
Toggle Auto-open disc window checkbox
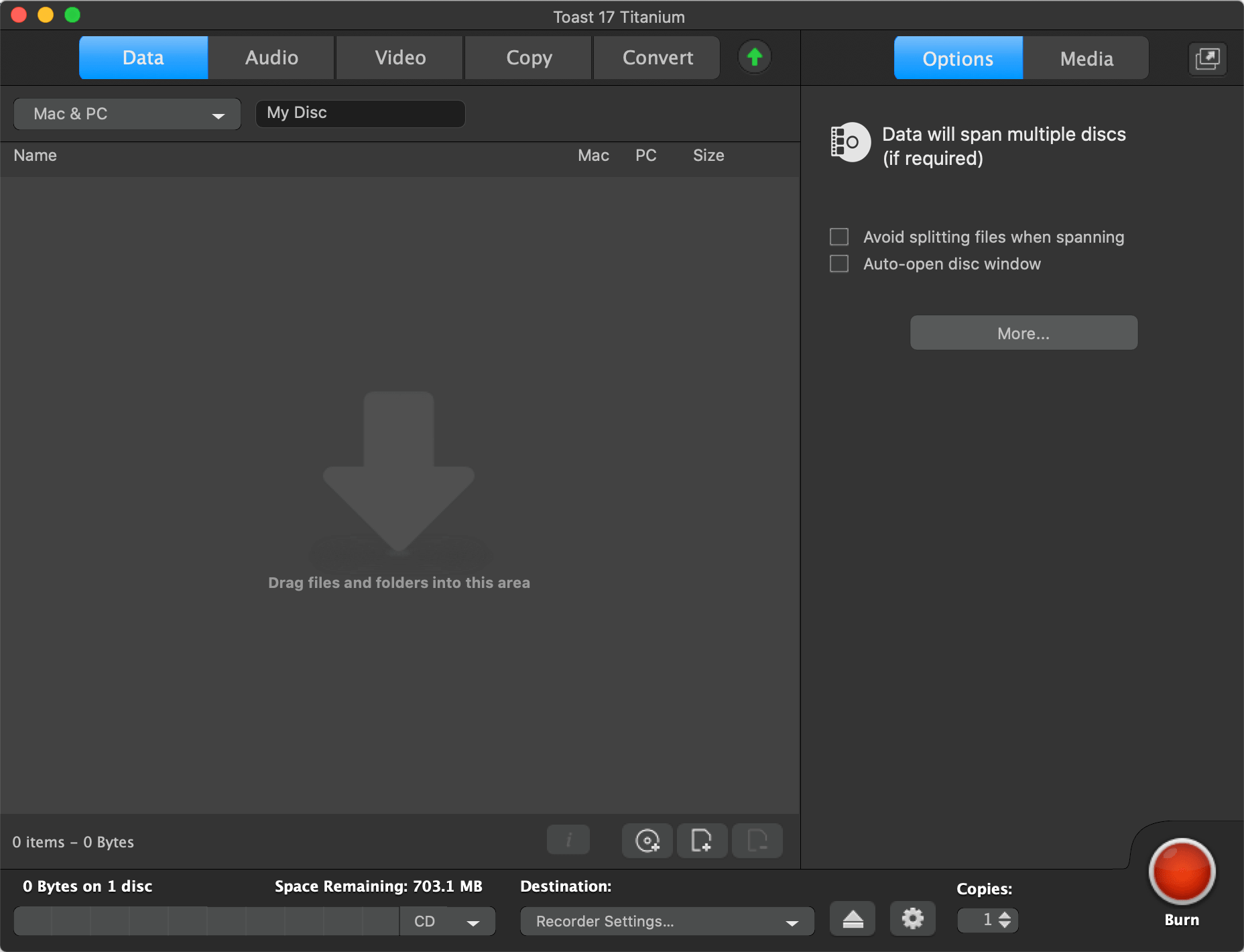coord(839,264)
